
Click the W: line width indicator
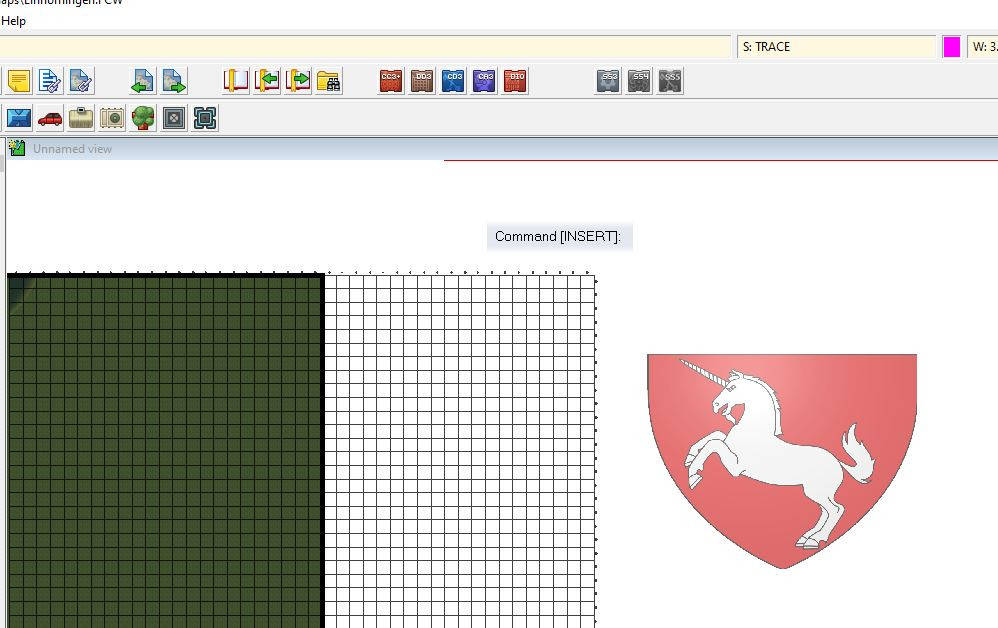(x=983, y=46)
